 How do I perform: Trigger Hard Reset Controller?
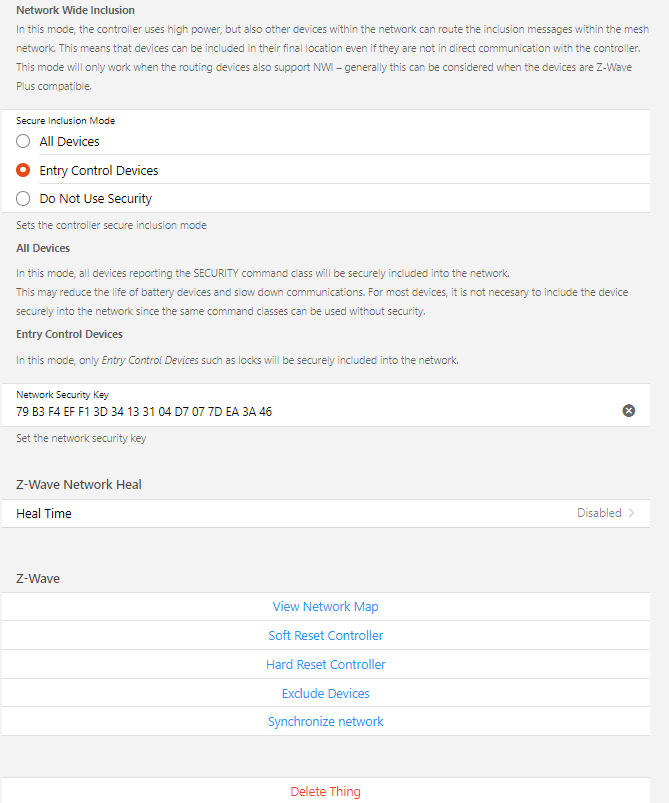[x=325, y=664]
